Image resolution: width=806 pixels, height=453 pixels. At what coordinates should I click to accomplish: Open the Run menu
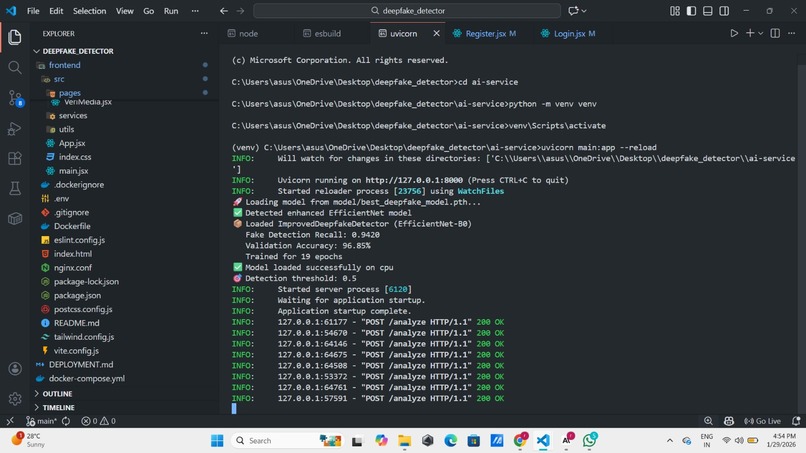pos(171,11)
